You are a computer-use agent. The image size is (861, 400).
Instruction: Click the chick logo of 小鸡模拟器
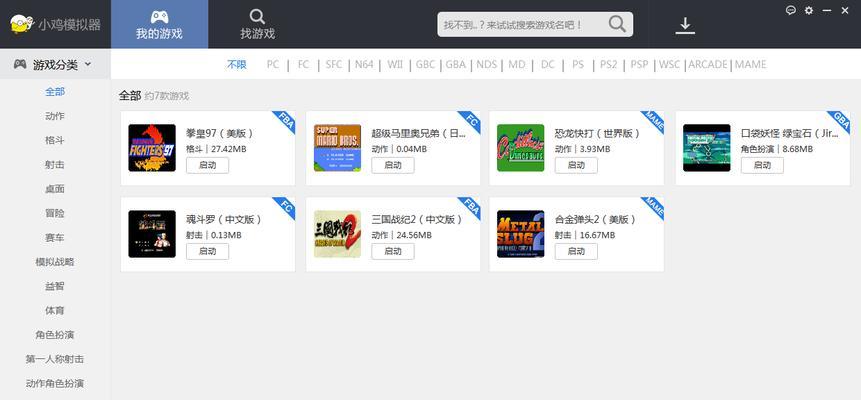coord(21,24)
